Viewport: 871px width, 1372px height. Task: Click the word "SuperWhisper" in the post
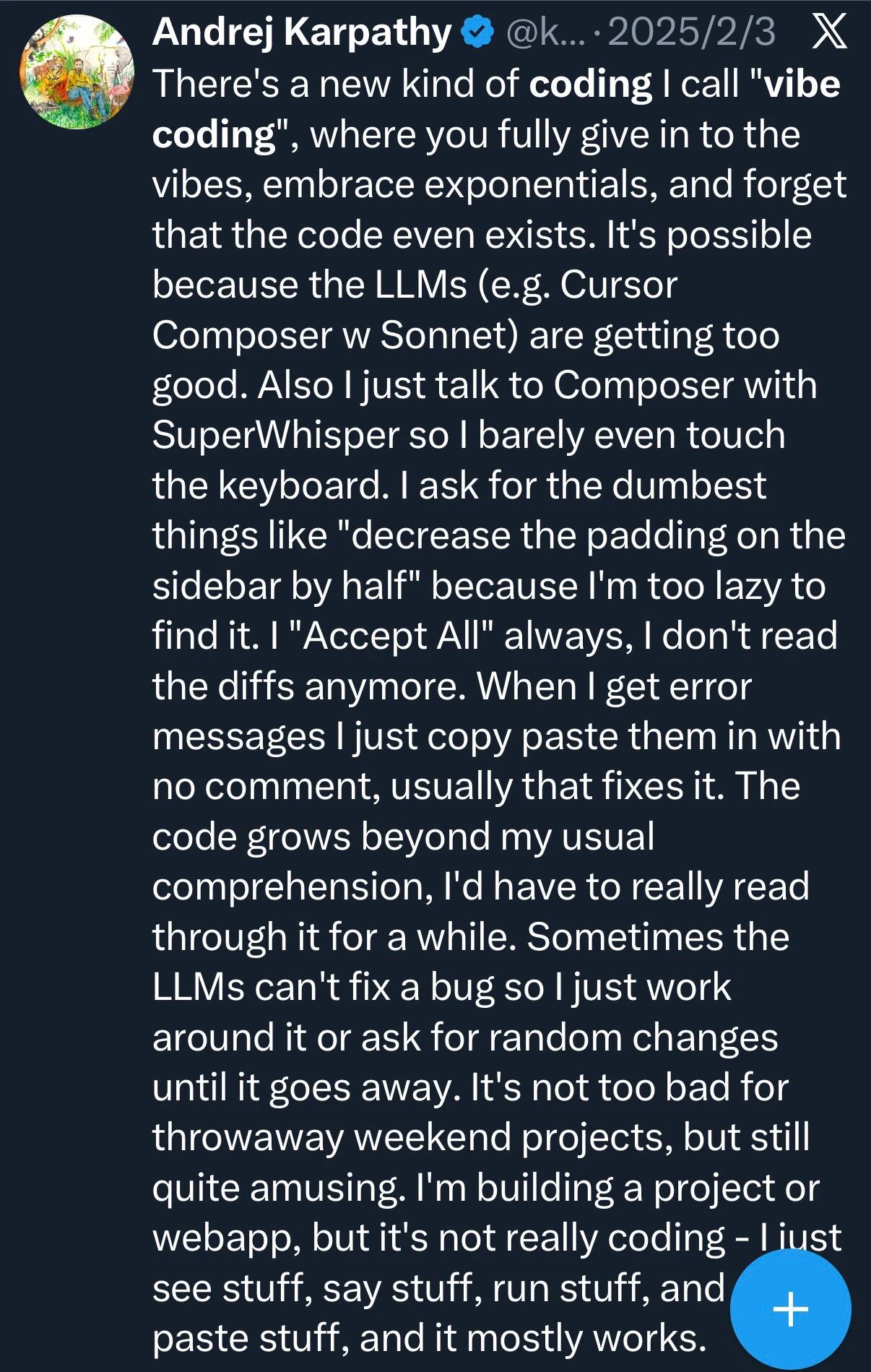pyautogui.click(x=275, y=435)
